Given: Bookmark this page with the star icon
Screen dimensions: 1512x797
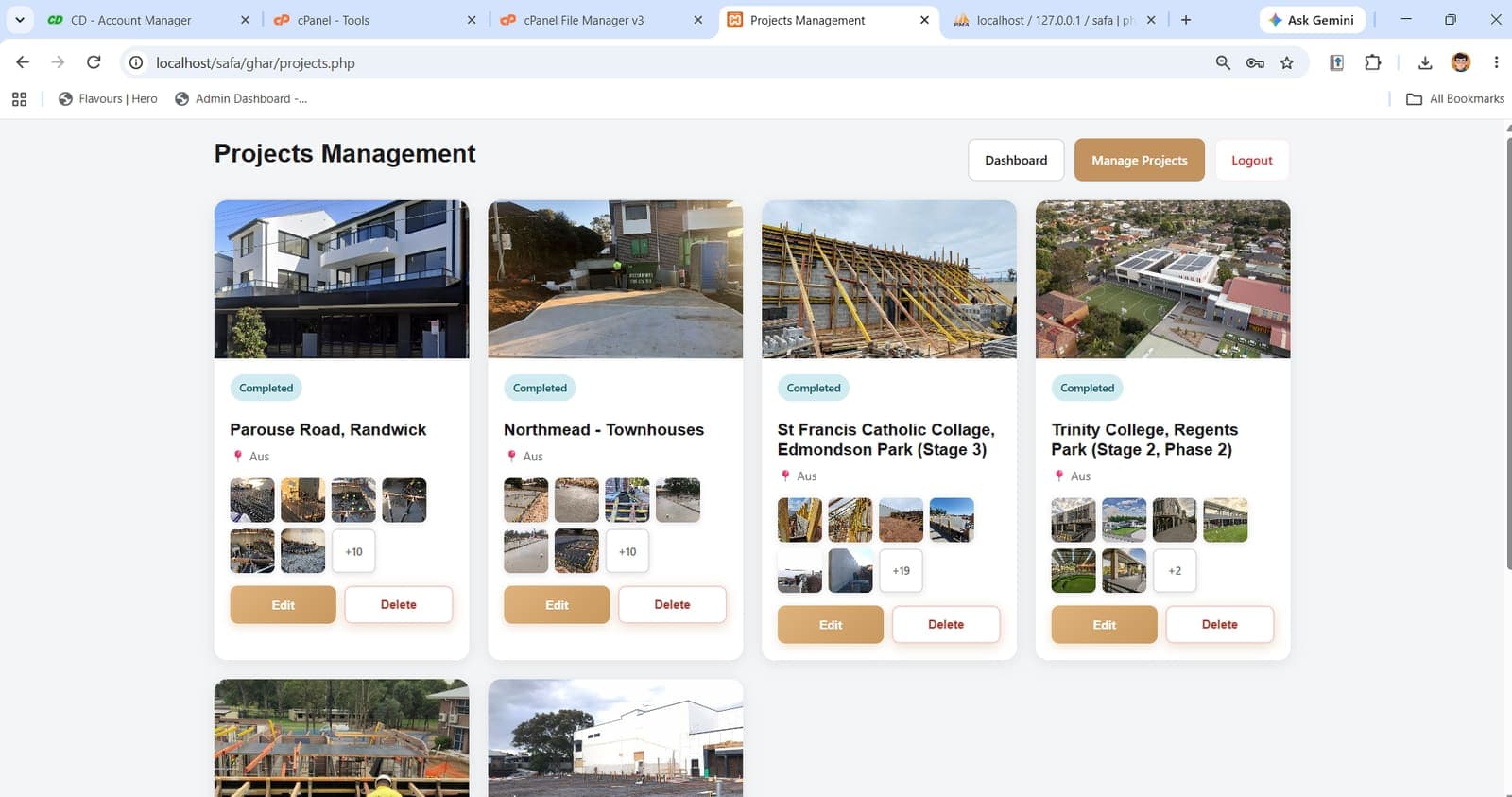Looking at the screenshot, I should tap(1287, 62).
